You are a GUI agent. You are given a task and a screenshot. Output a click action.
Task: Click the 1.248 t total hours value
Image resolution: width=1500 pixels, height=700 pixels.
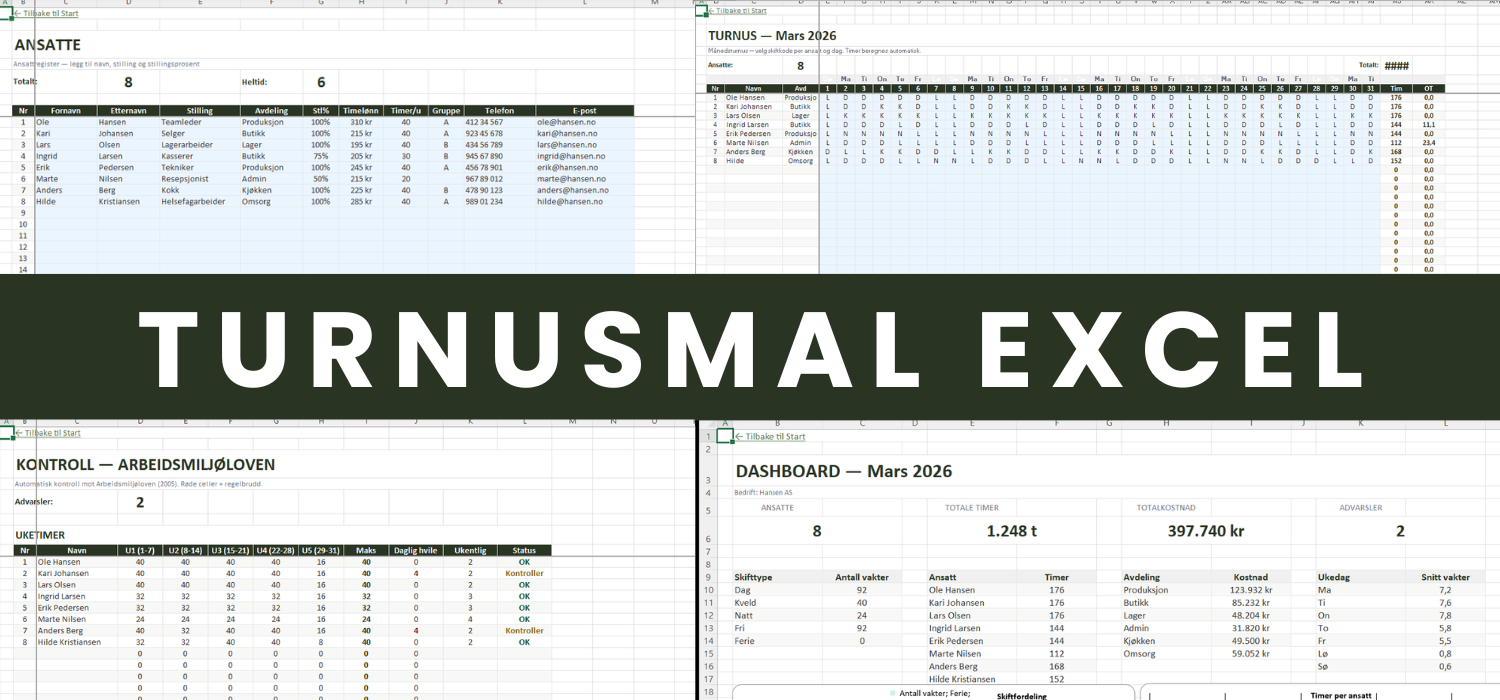(x=1011, y=531)
